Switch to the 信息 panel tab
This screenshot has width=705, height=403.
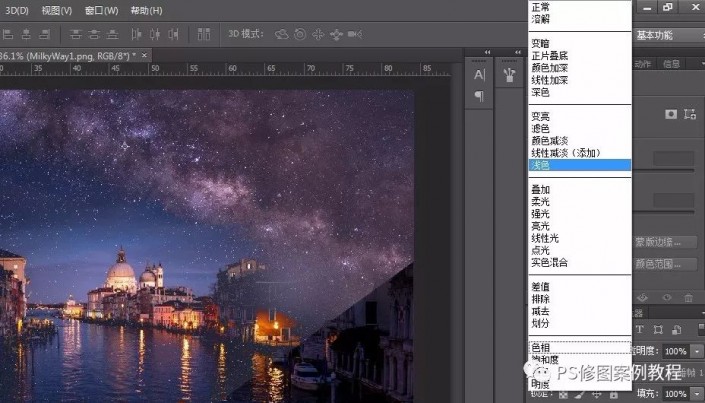click(671, 64)
